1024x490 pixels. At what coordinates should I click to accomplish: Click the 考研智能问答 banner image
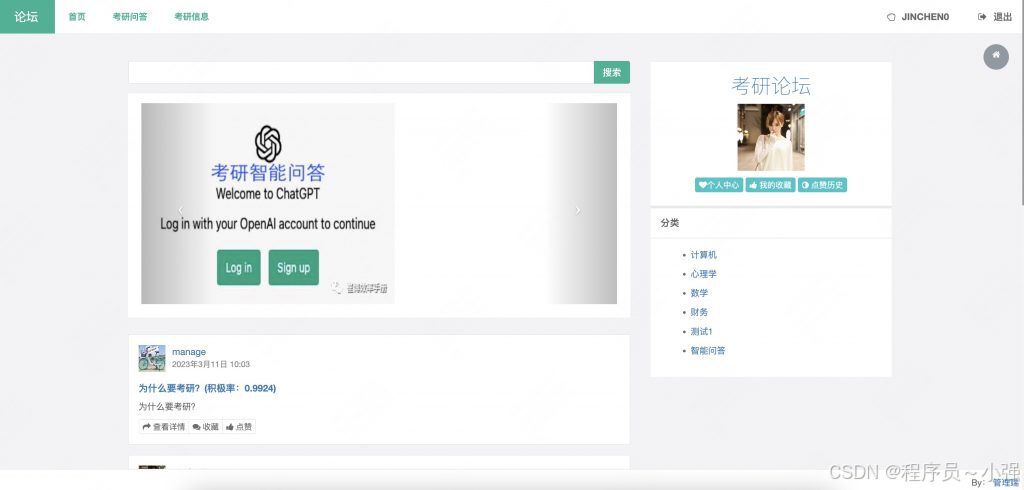coord(268,203)
